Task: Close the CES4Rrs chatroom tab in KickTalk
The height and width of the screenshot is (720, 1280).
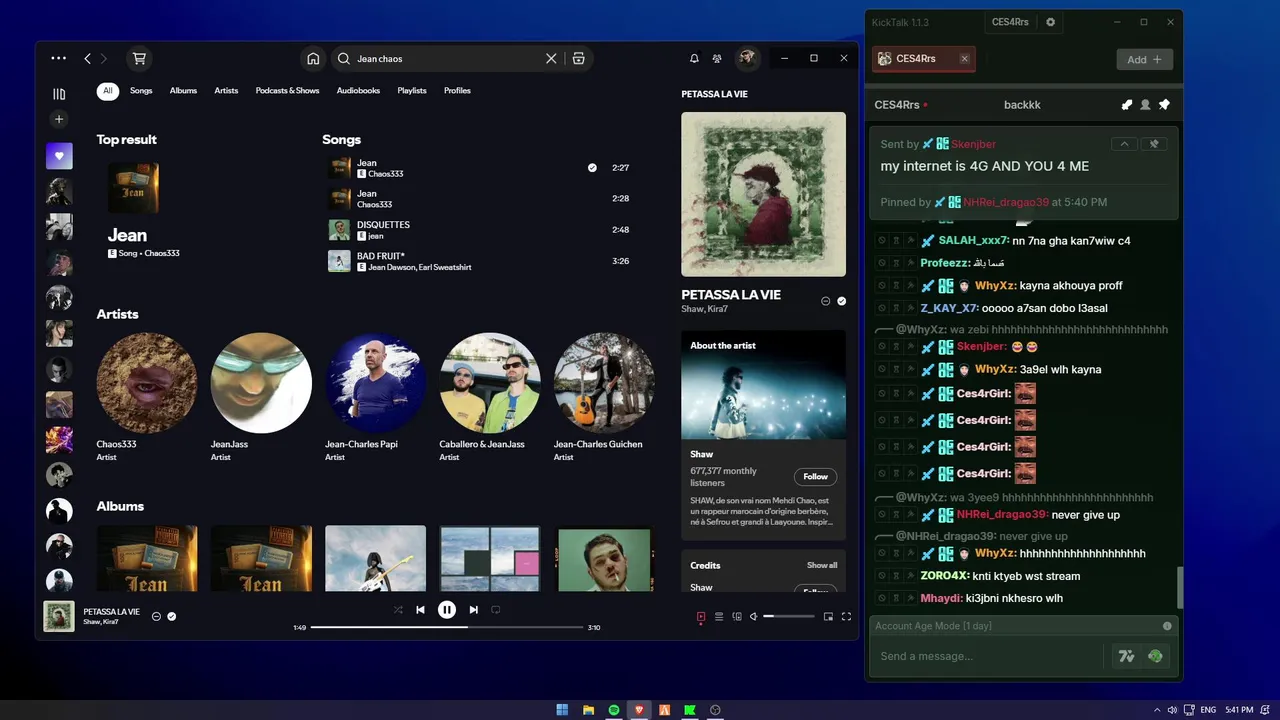Action: [x=964, y=59]
